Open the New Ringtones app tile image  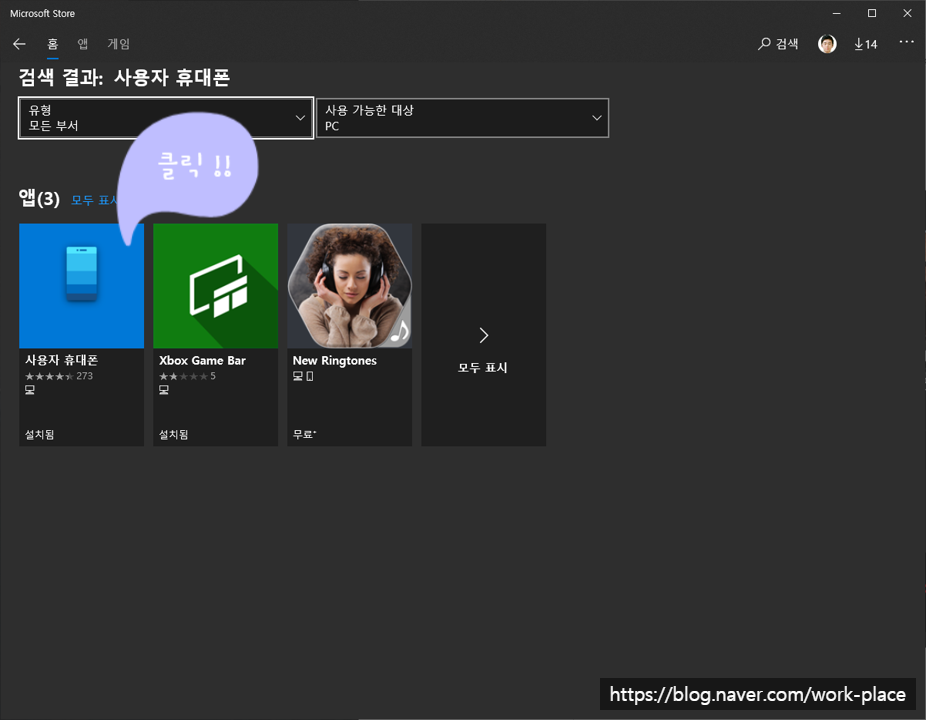coord(350,286)
